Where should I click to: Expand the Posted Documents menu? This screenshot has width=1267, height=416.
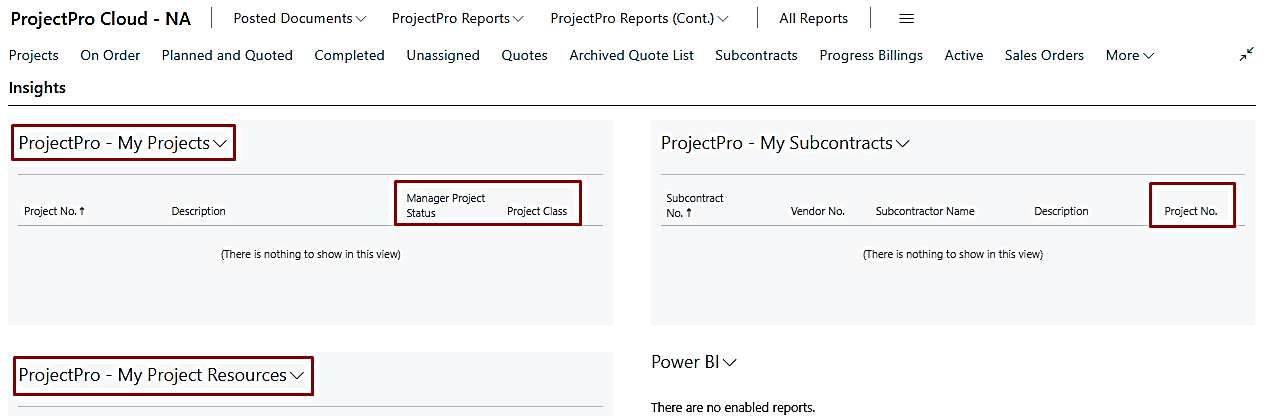[300, 19]
